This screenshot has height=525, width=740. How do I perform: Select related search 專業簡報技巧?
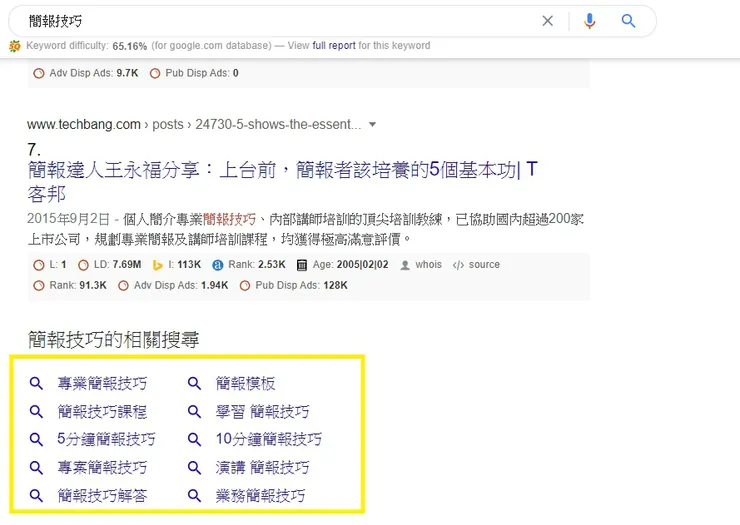tap(102, 383)
